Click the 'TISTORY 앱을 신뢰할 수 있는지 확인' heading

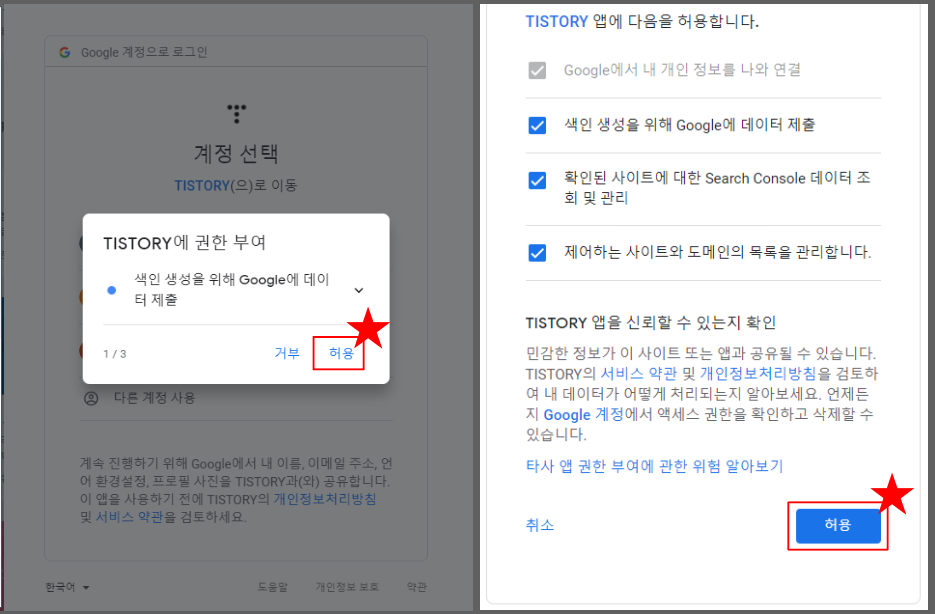651,323
